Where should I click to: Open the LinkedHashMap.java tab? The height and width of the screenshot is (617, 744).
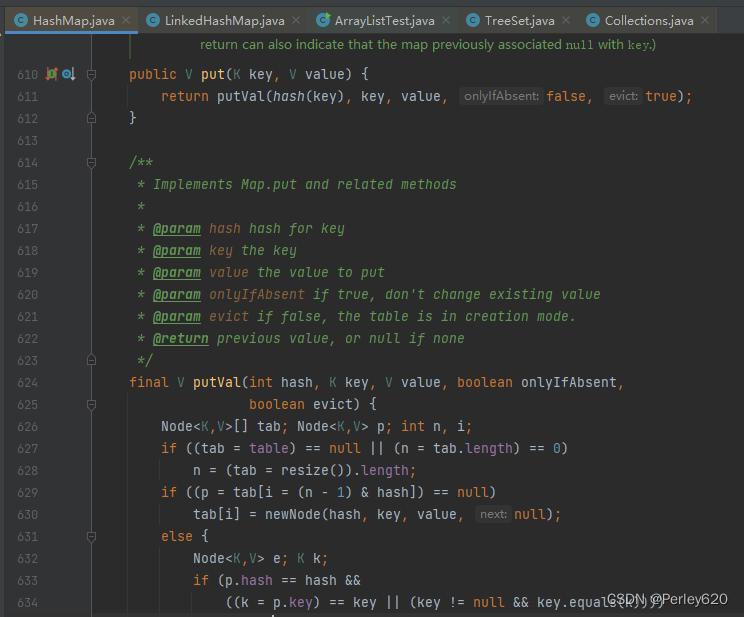tap(223, 20)
